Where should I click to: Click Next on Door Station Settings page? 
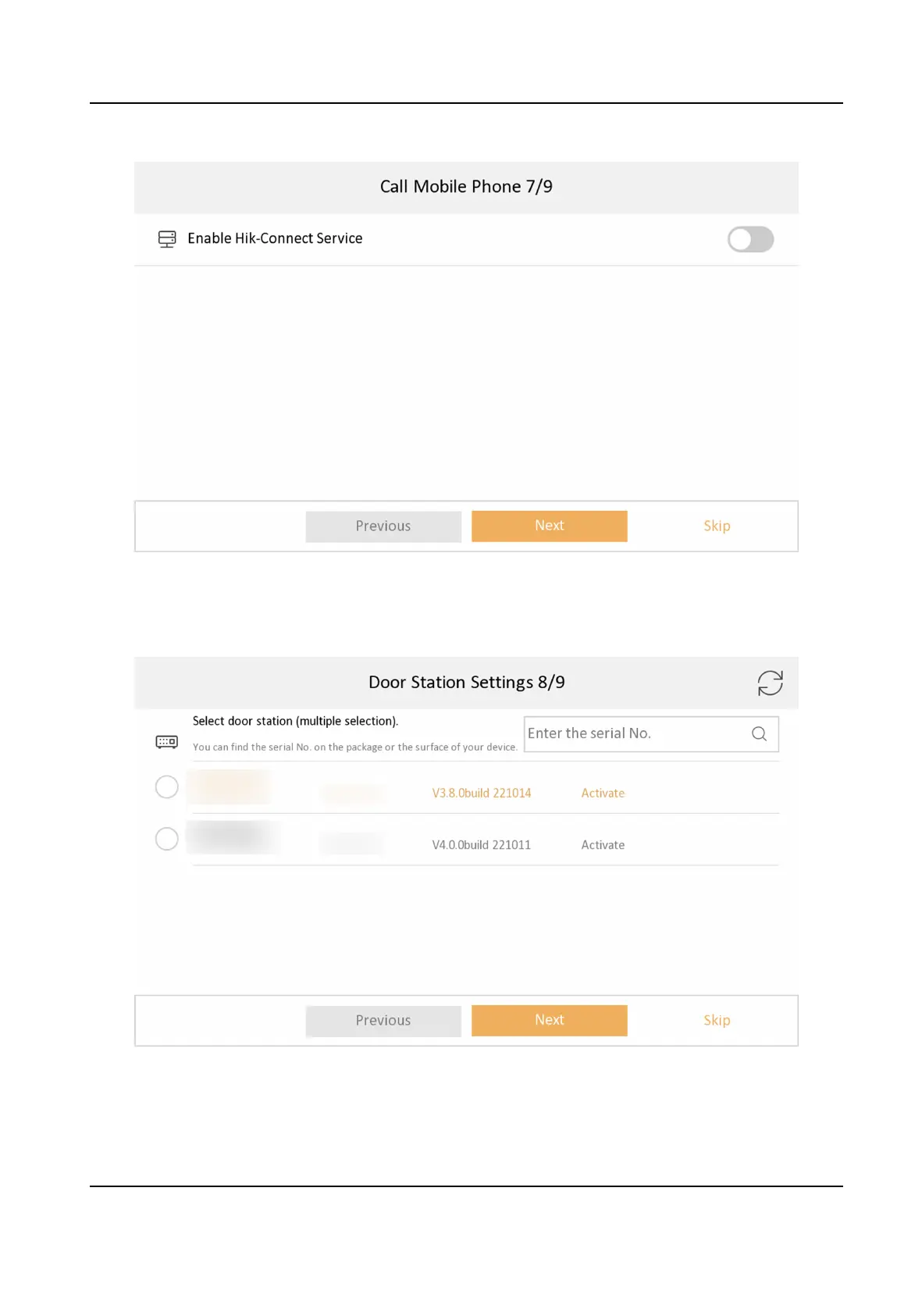pyautogui.click(x=549, y=1020)
